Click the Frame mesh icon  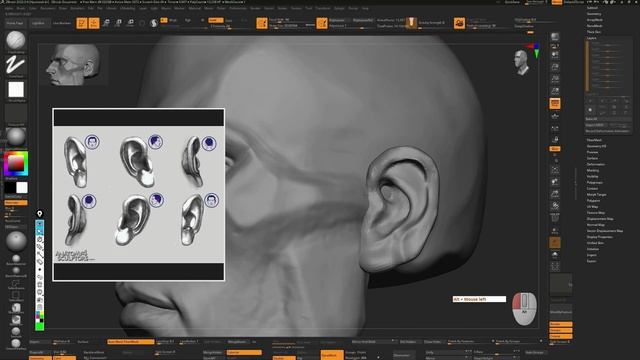555,169
